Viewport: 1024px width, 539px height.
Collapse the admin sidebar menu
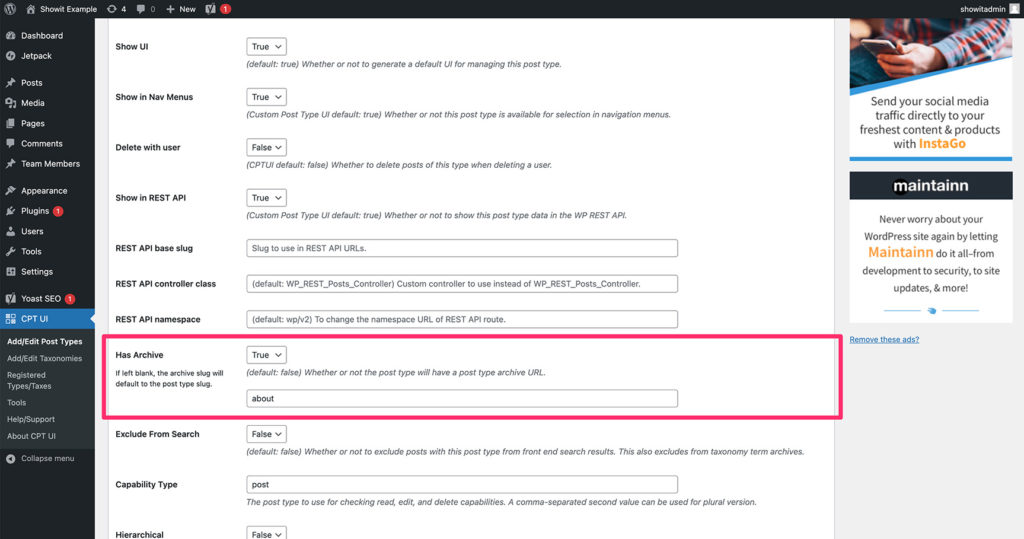point(39,459)
